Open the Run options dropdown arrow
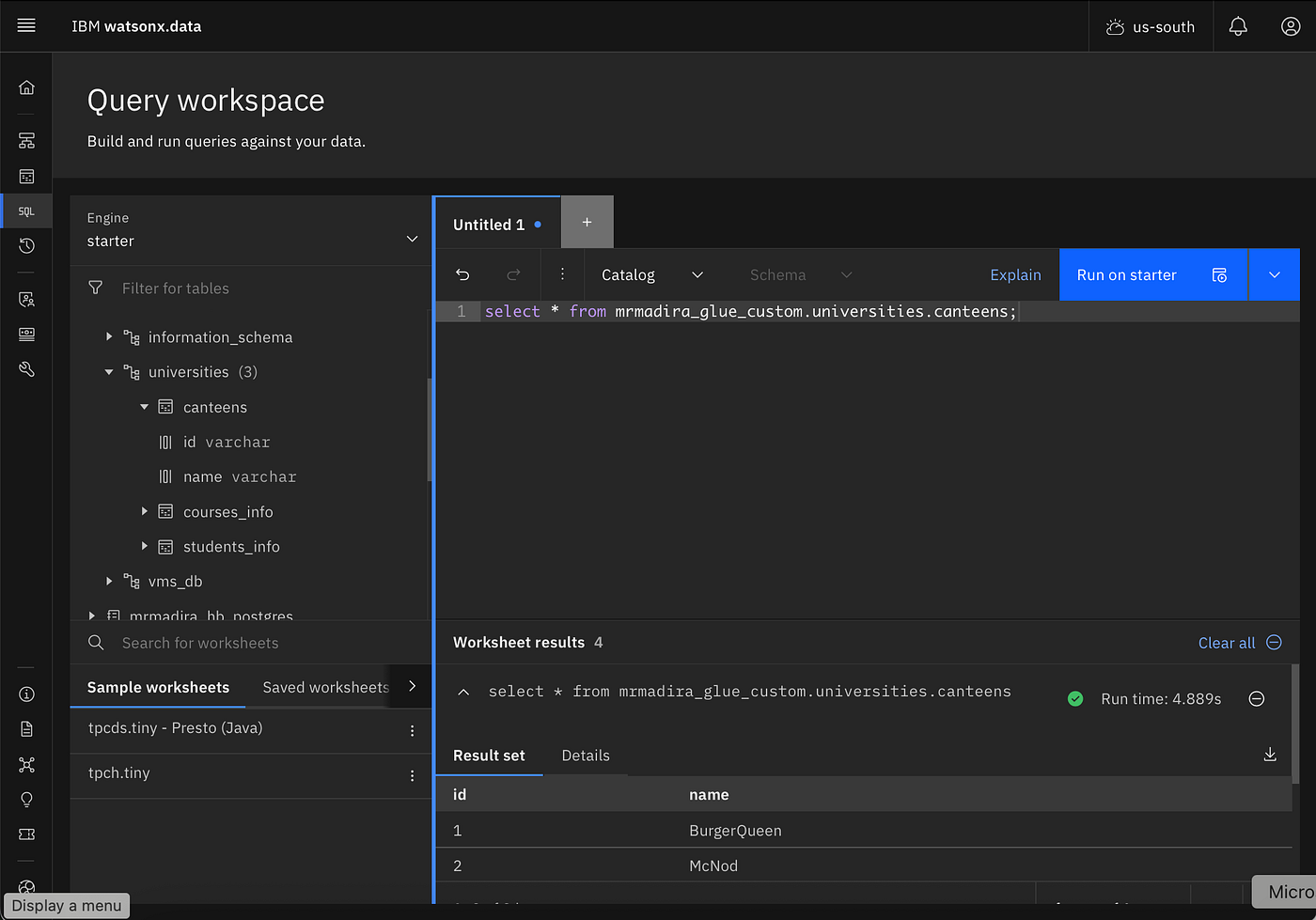The image size is (1316, 920). (x=1274, y=274)
